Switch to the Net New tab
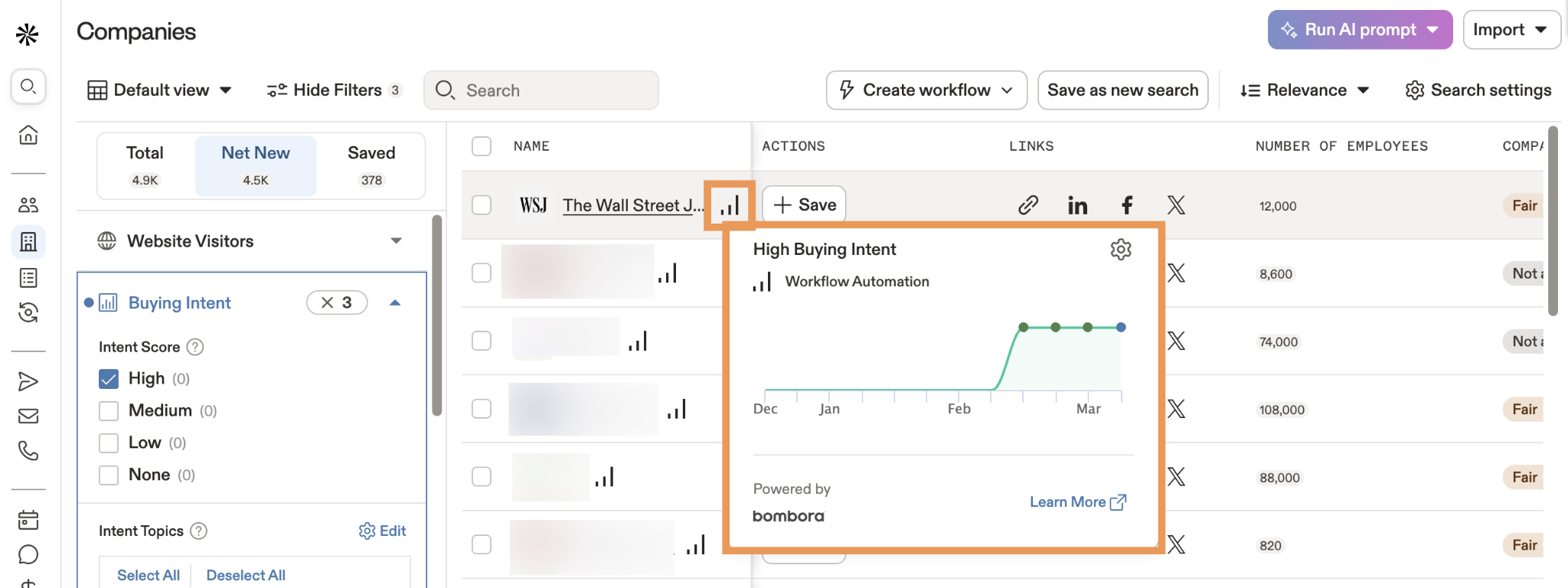Screen dimensions: 1568x588 tap(256, 165)
